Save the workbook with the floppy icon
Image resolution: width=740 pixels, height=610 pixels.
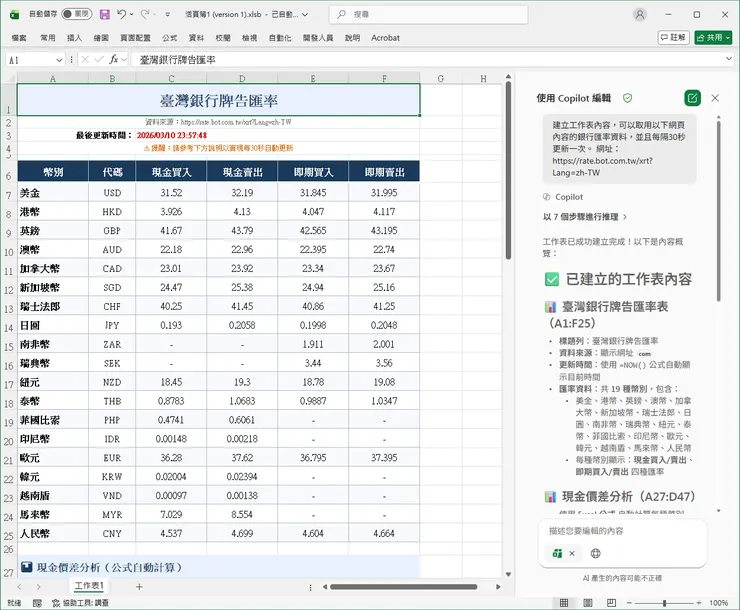tap(105, 15)
